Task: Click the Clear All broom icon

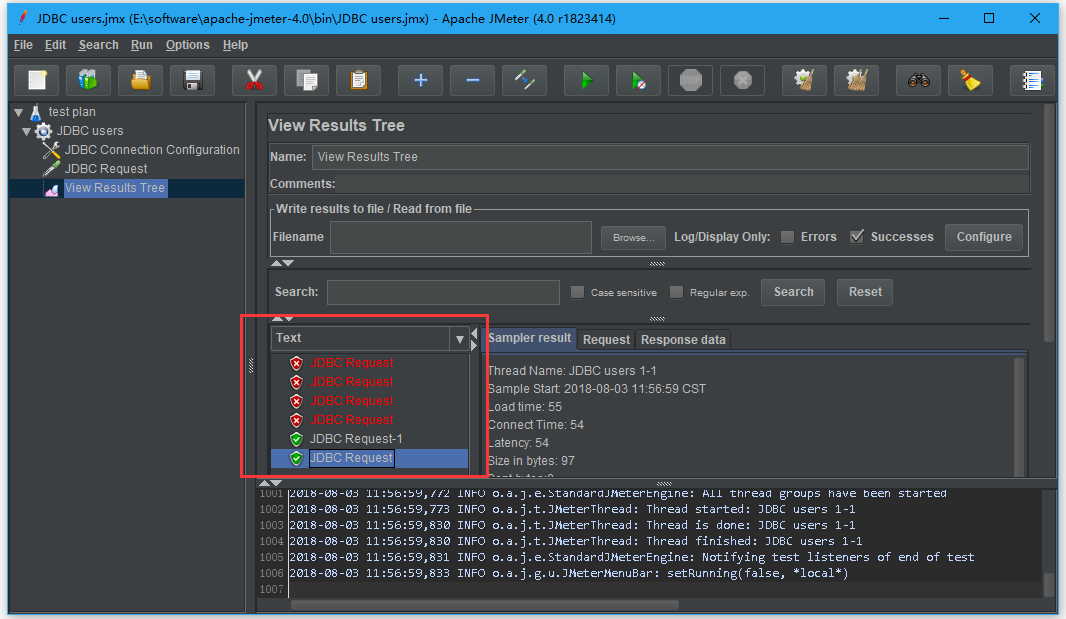Action: click(x=855, y=80)
